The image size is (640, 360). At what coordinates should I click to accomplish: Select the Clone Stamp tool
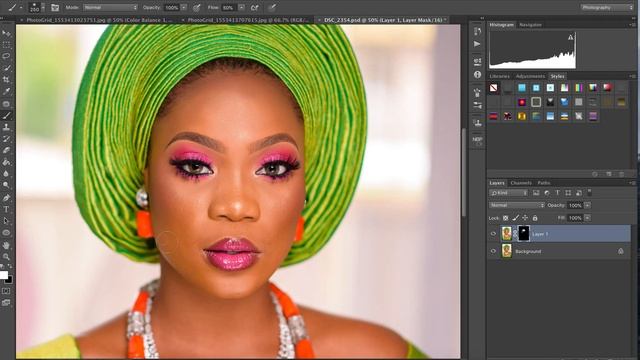point(6,127)
